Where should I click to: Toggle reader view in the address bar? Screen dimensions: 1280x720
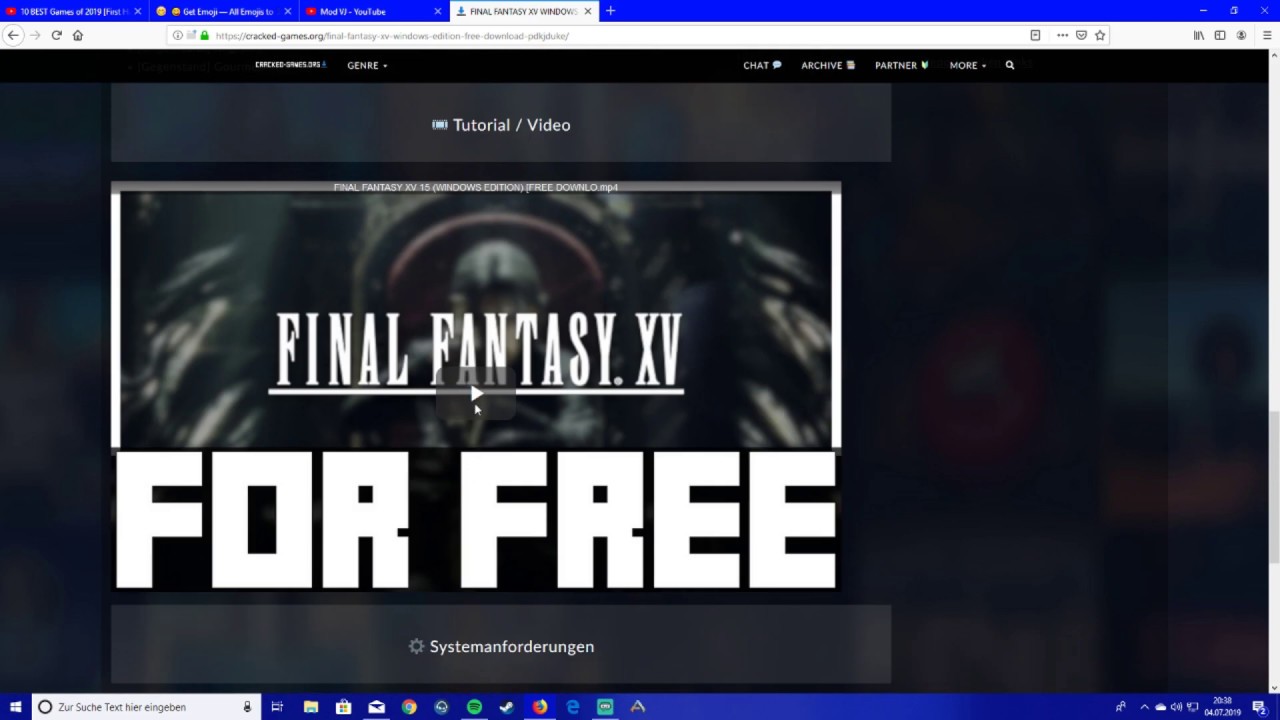point(1035,35)
